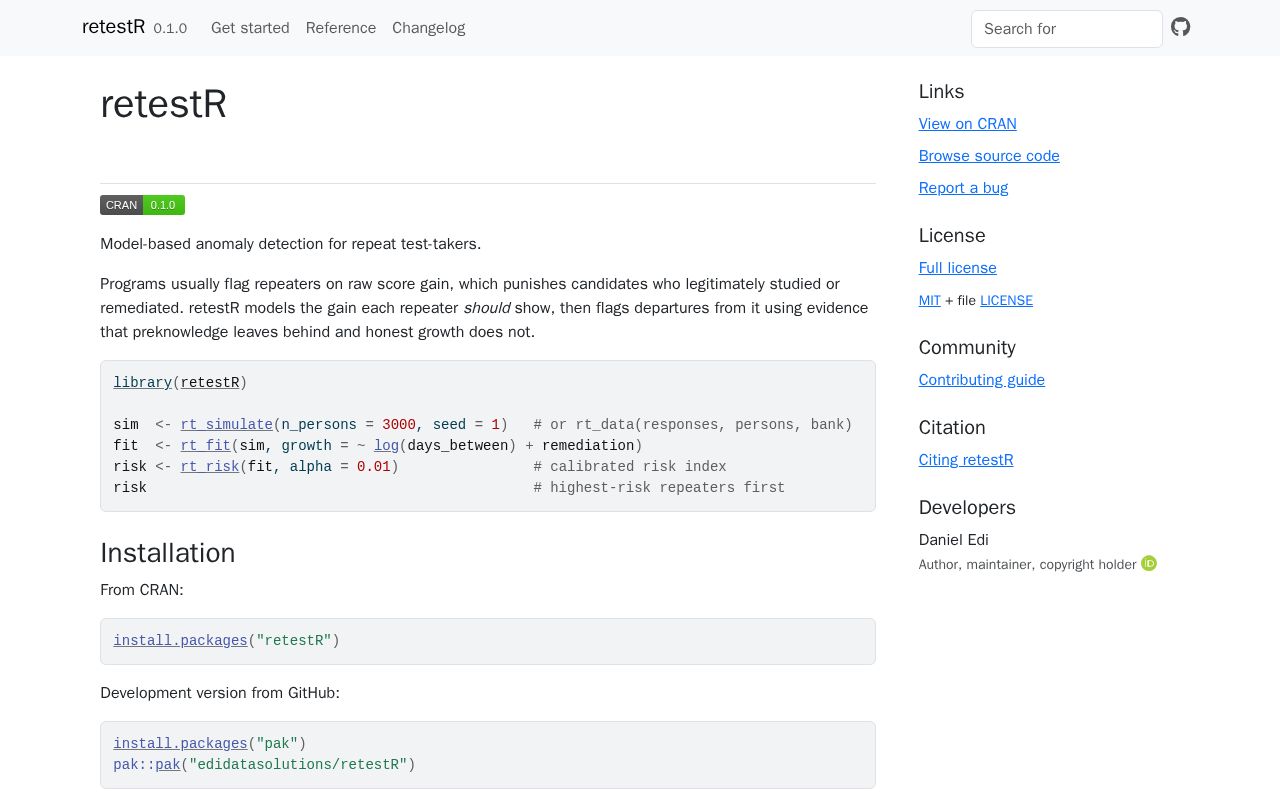Open the GitHub repository icon

[1181, 27]
